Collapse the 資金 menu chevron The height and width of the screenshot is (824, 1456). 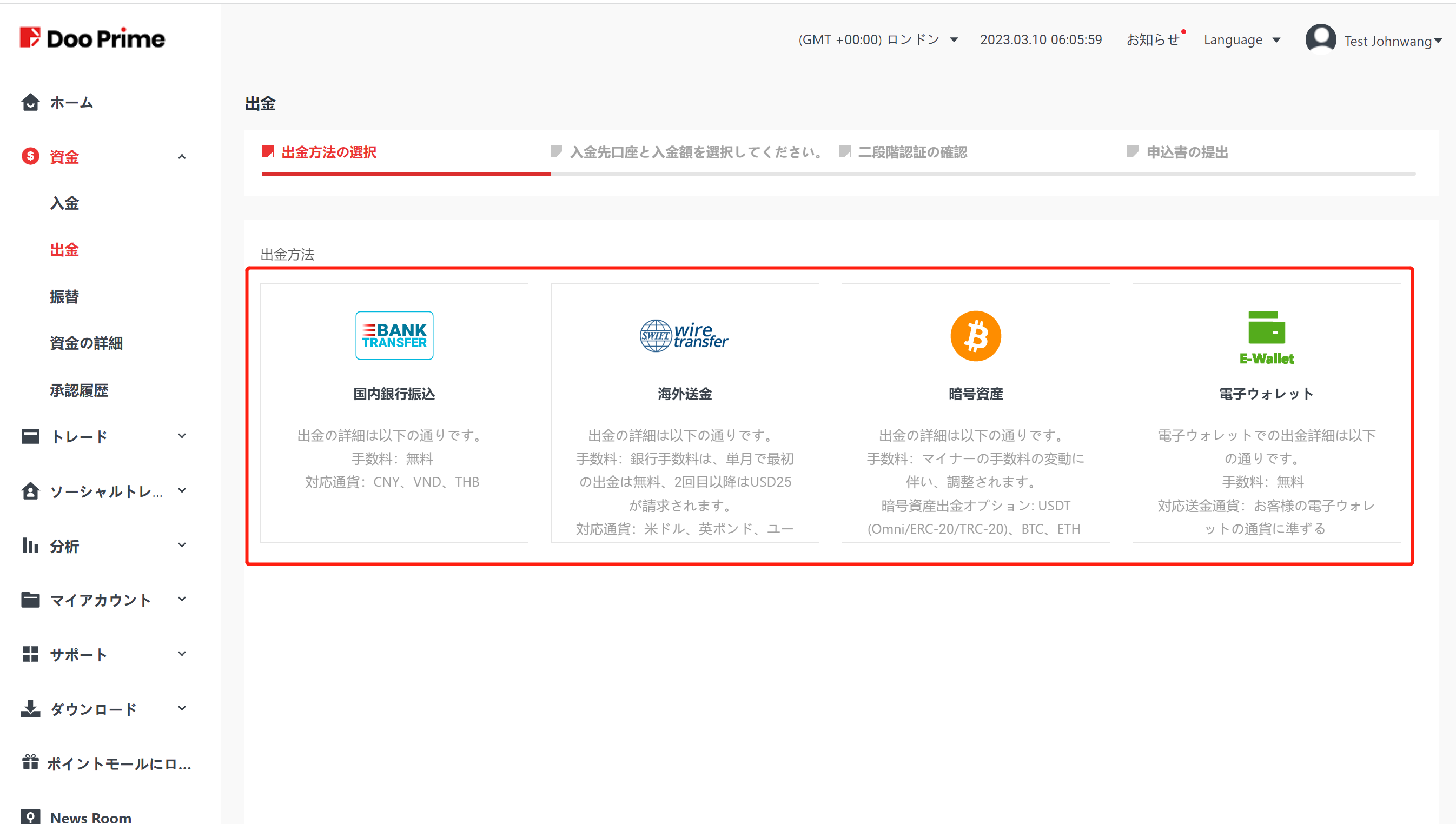click(182, 157)
